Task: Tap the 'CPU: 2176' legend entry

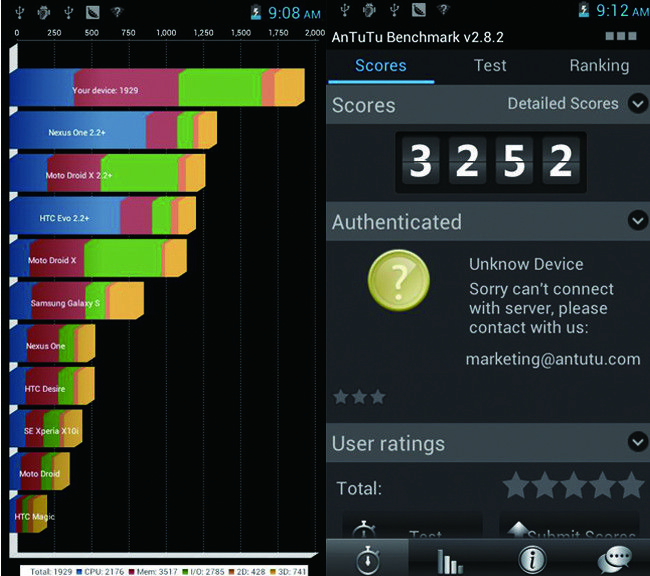Action: click(100, 571)
